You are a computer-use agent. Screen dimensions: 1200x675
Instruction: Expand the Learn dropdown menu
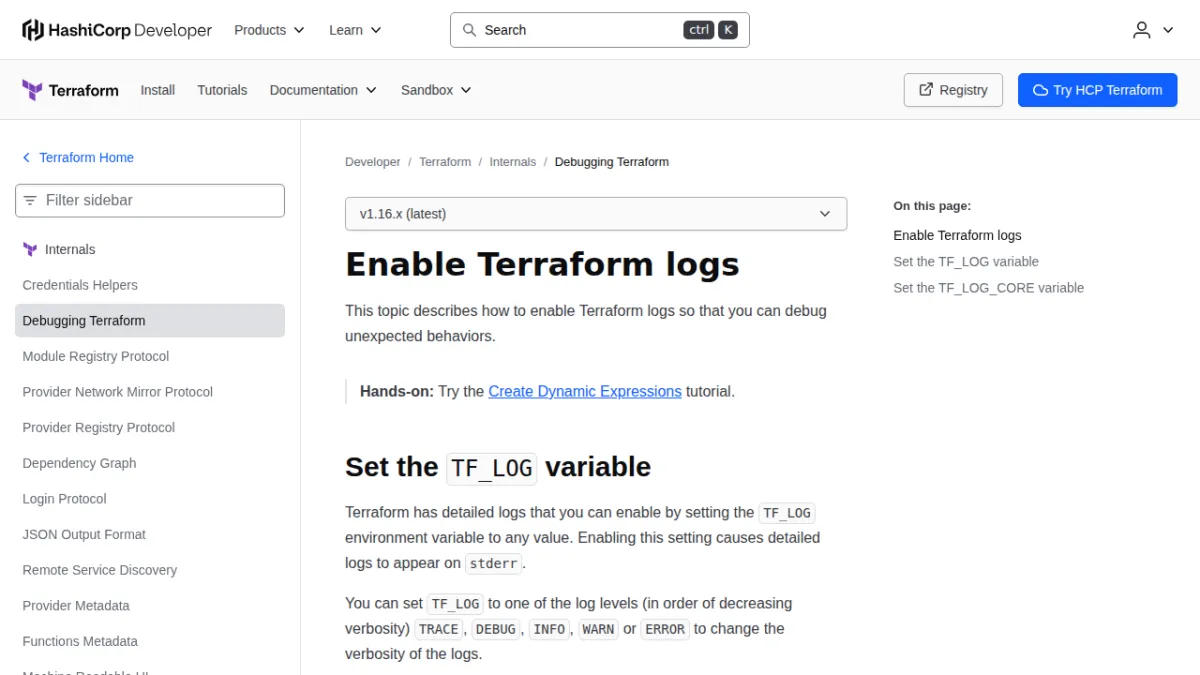(x=355, y=30)
